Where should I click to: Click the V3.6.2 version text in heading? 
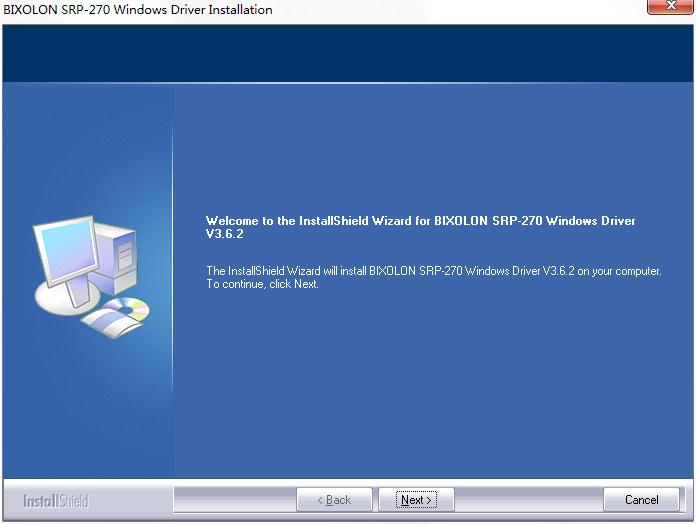pos(225,234)
